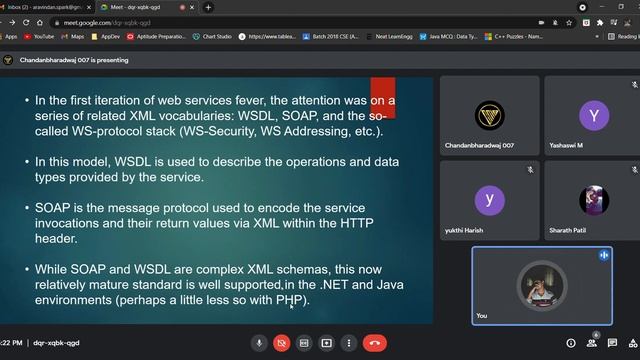Select the yukthi Harish participant tile
640x360 pixels.
(x=490, y=200)
